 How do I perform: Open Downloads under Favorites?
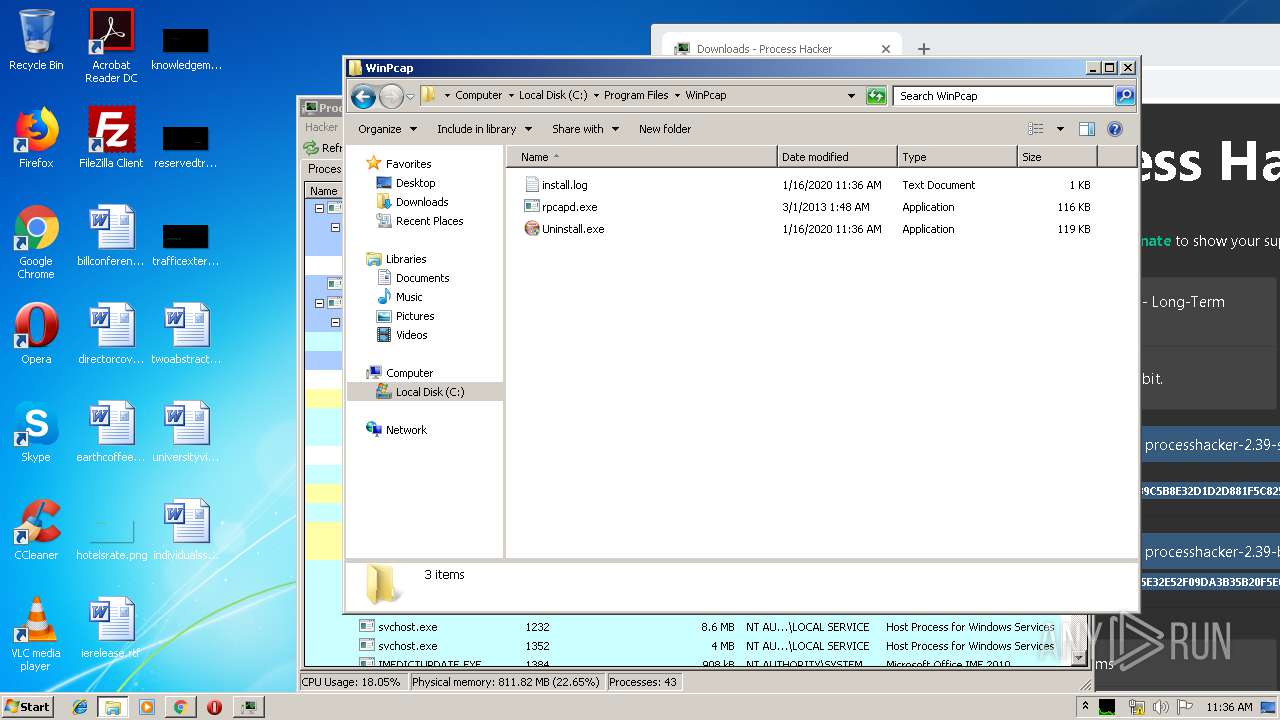422,202
